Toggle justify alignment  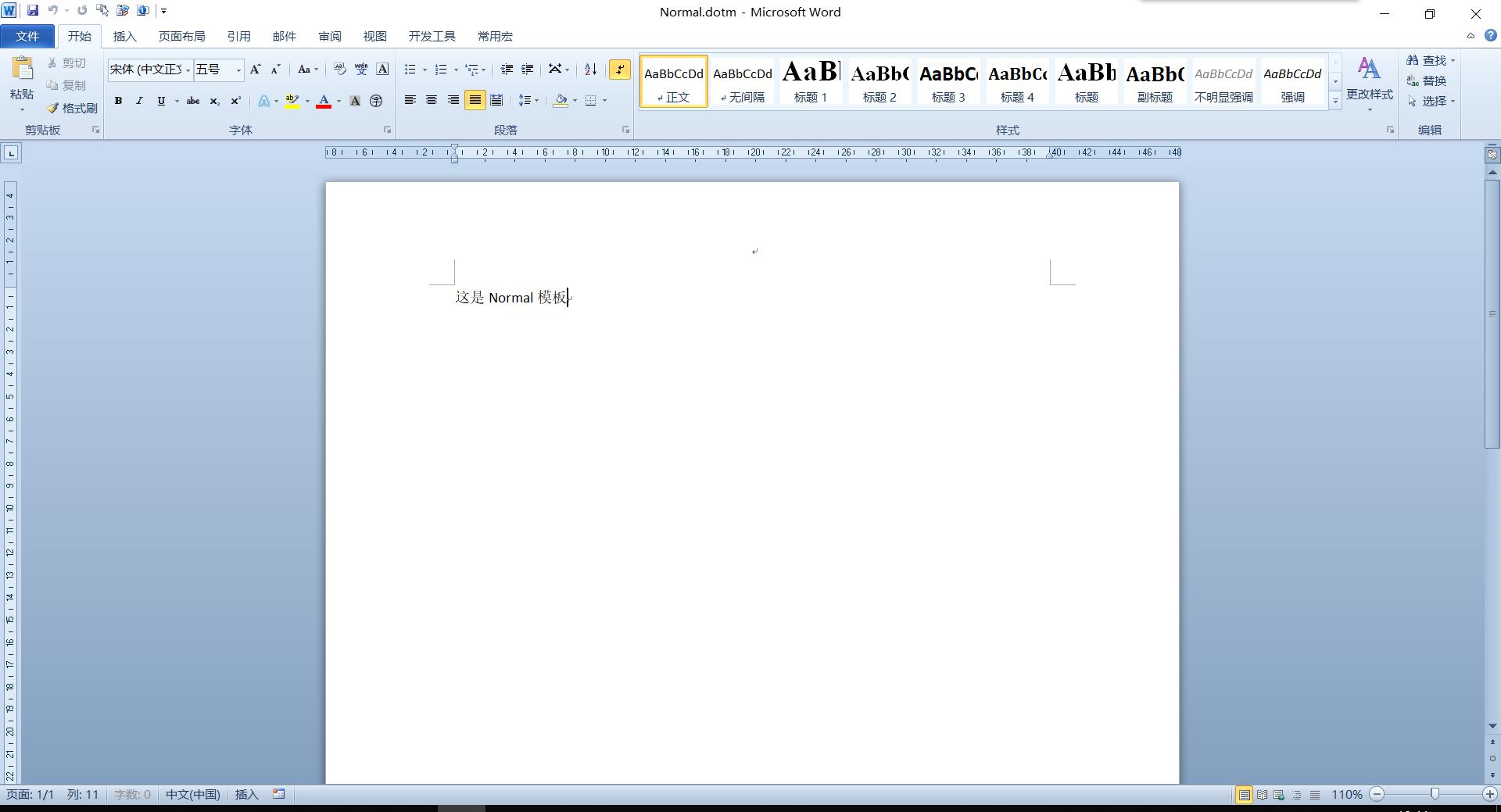[475, 100]
